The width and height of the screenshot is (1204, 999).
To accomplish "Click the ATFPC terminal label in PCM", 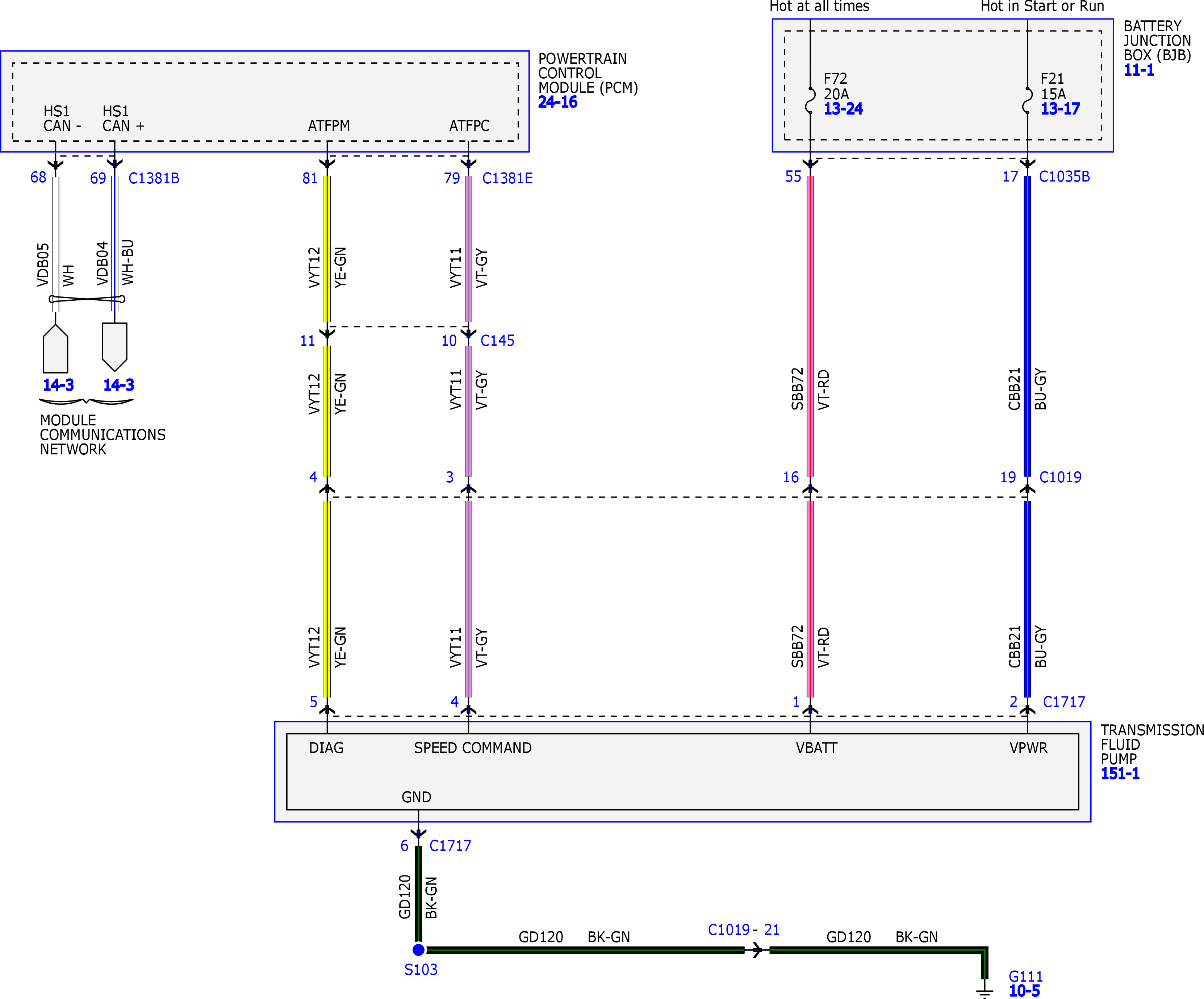I will 469,126.
